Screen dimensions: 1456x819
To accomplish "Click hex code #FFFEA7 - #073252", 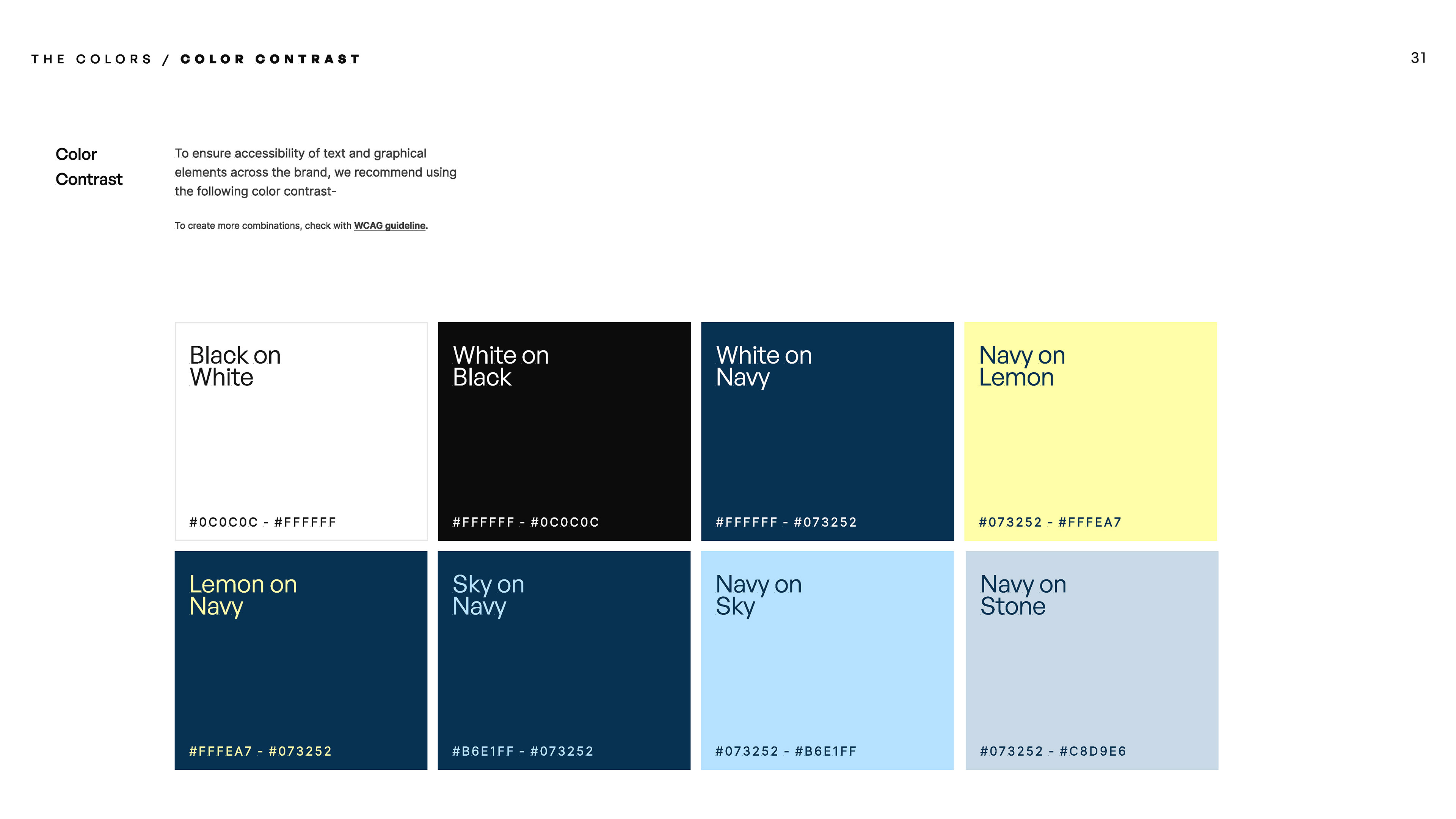I will coord(260,751).
